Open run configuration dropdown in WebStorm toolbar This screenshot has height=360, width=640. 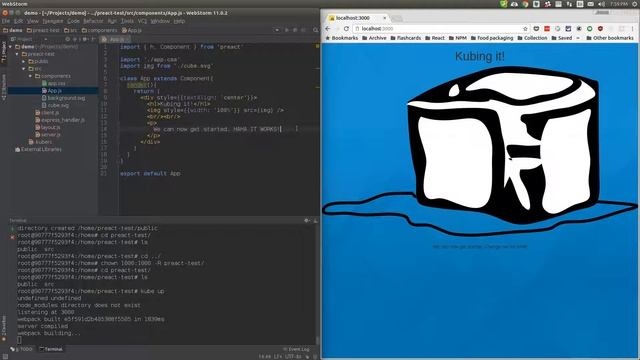[277, 30]
